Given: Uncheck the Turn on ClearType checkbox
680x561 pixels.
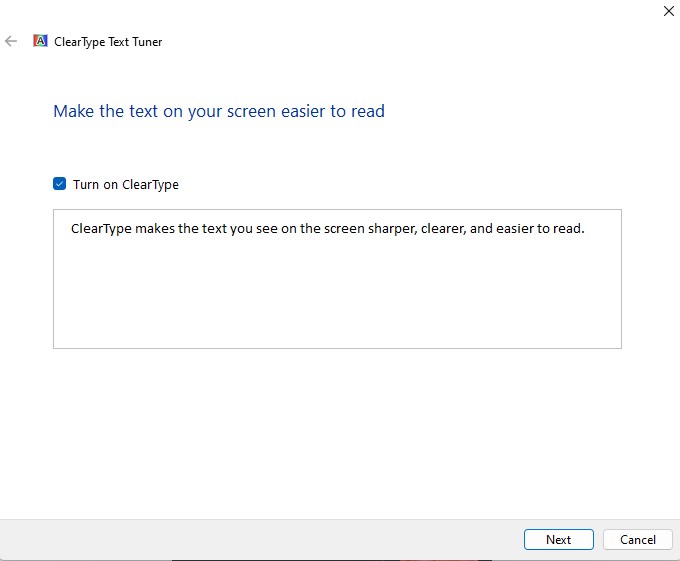Looking at the screenshot, I should point(59,184).
